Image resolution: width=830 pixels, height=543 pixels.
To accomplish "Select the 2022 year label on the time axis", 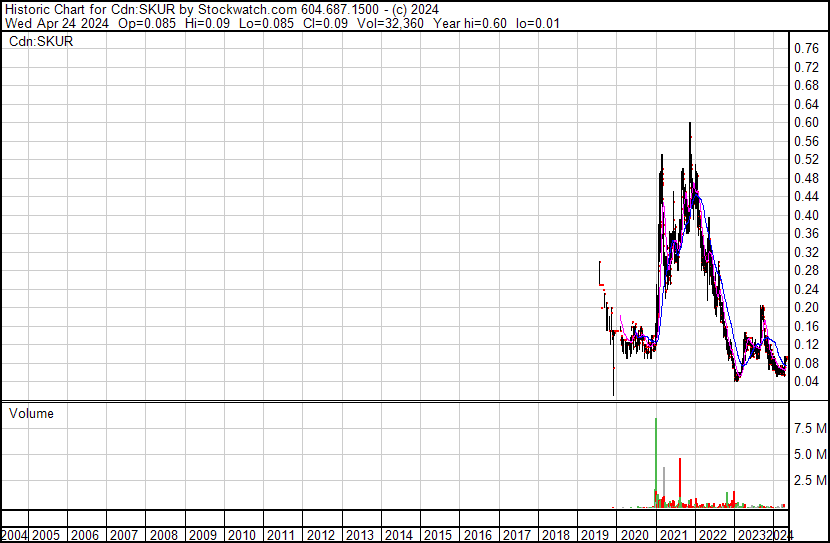I will [713, 535].
